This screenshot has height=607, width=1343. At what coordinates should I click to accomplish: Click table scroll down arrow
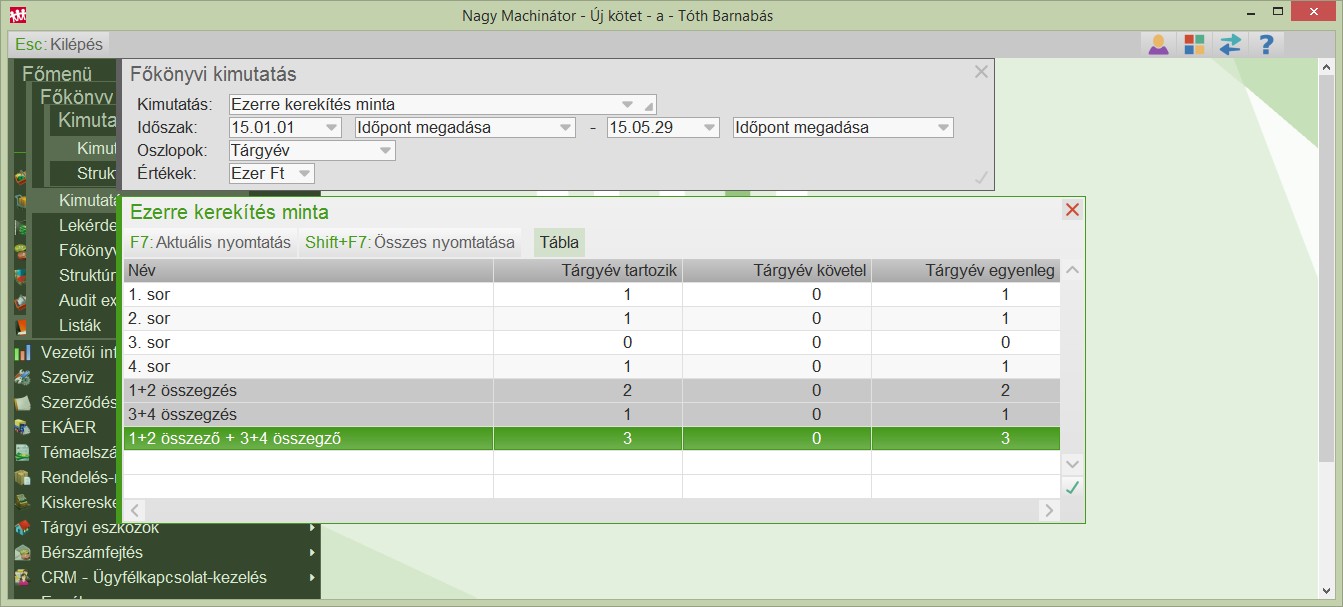[1072, 464]
